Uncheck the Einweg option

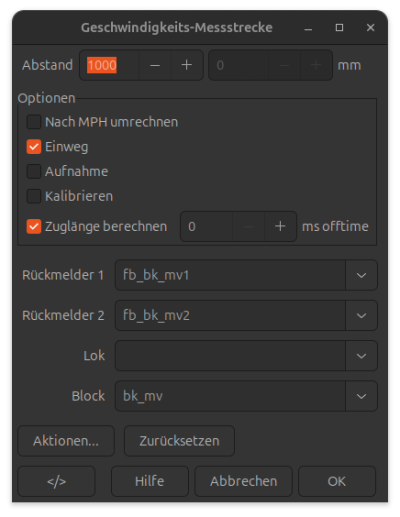click(x=34, y=147)
